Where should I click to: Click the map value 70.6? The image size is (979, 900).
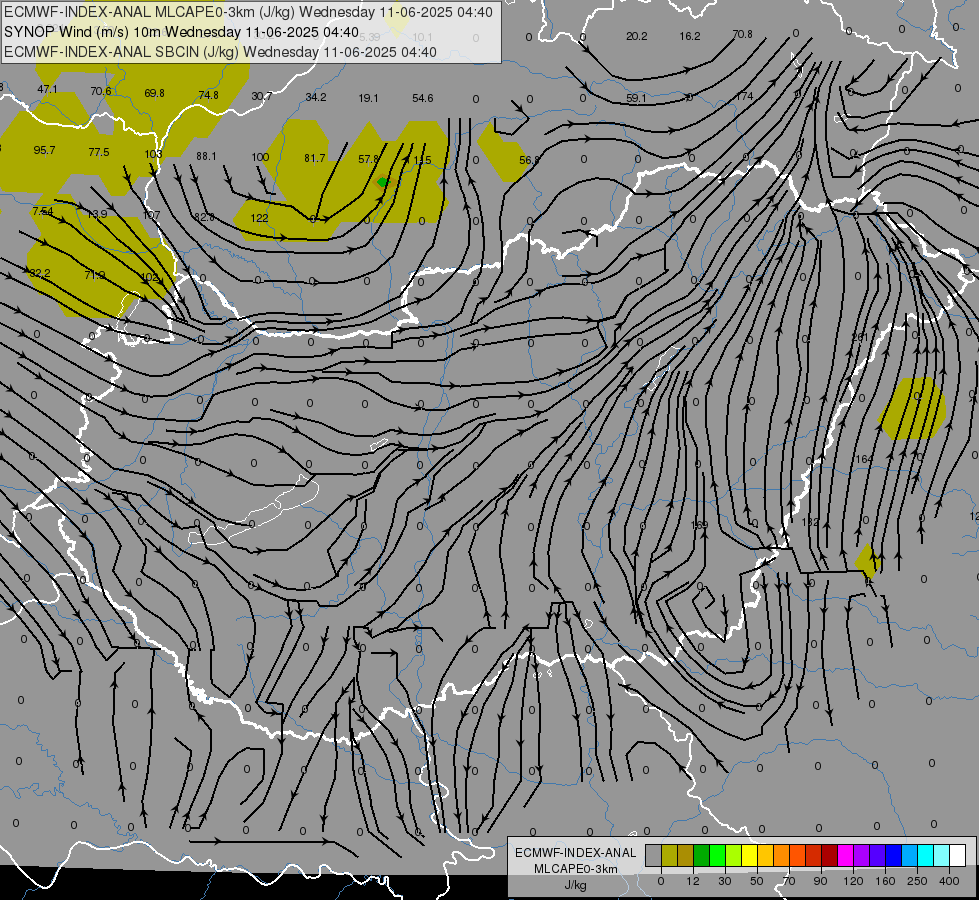[101, 91]
